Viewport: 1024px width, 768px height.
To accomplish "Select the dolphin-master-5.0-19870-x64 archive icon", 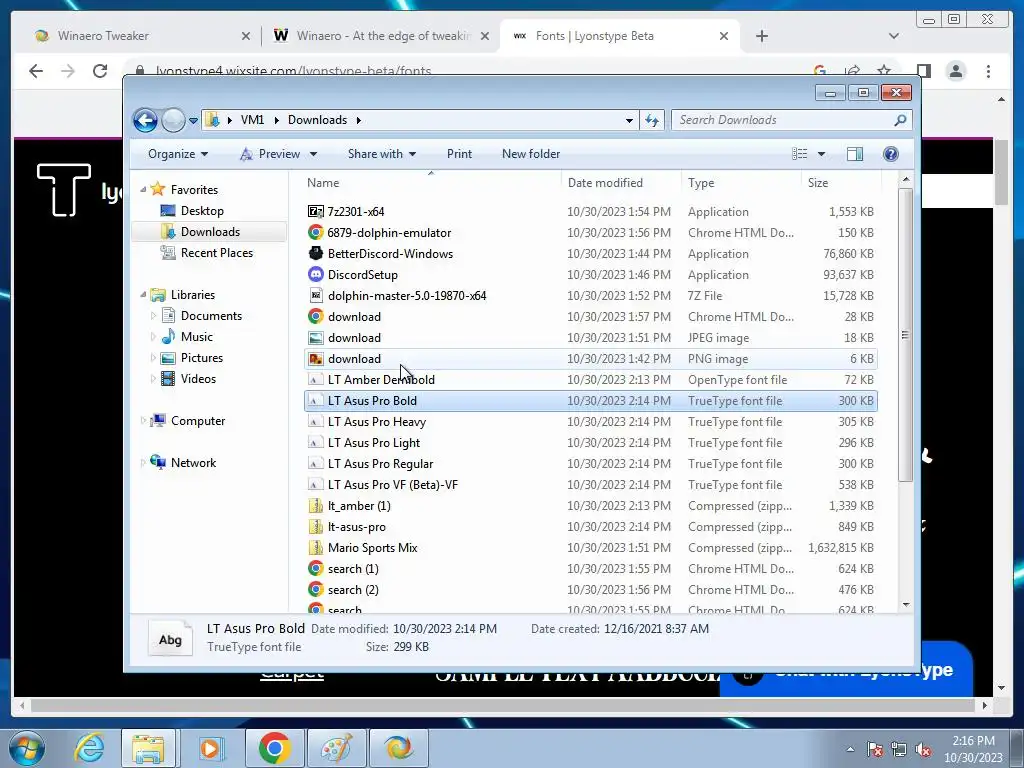I will coord(315,295).
